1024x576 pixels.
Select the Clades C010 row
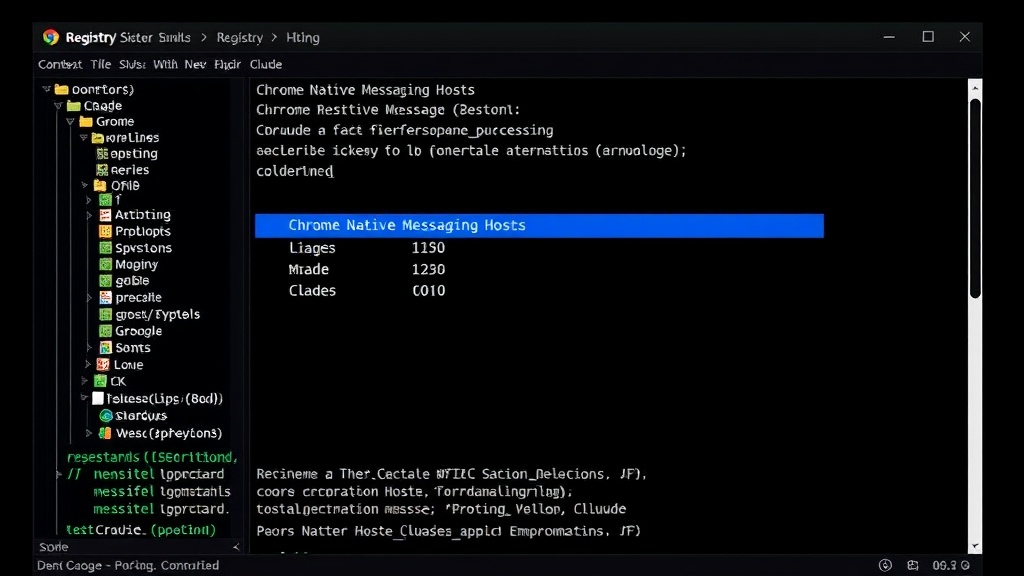point(367,291)
